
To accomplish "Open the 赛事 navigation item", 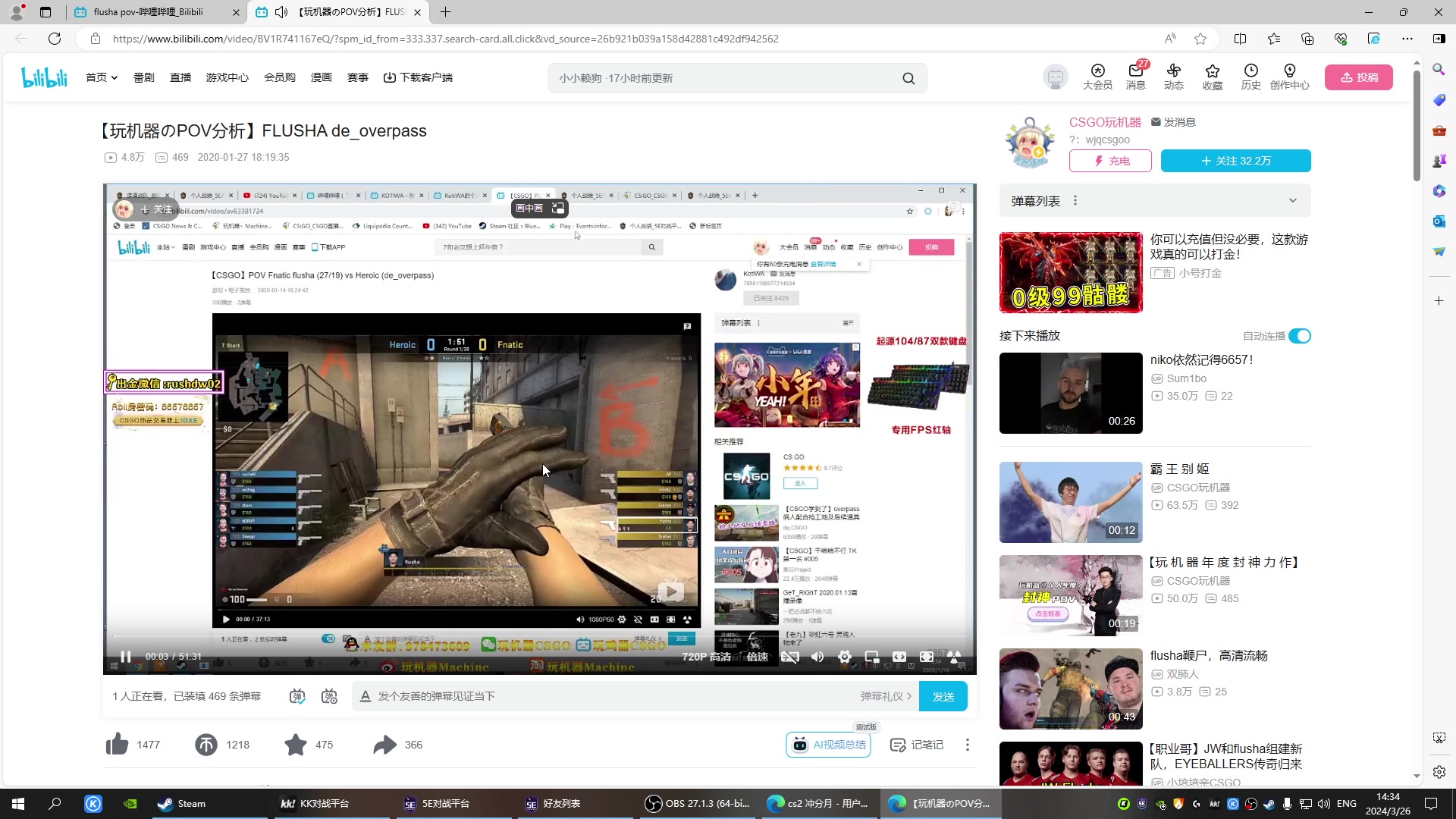I will click(357, 77).
